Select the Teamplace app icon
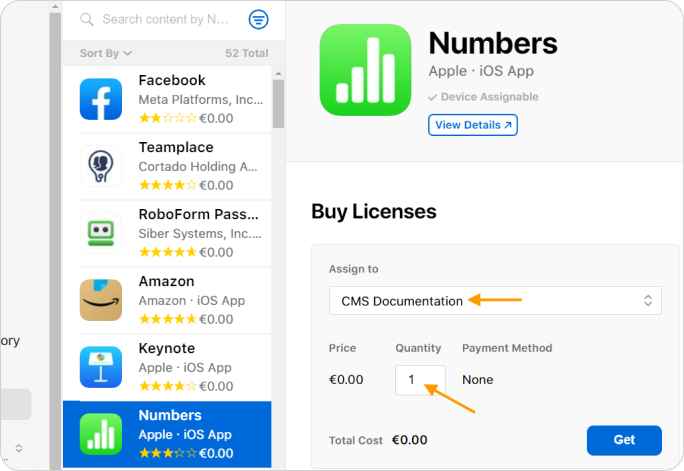684x471 pixels. point(101,166)
